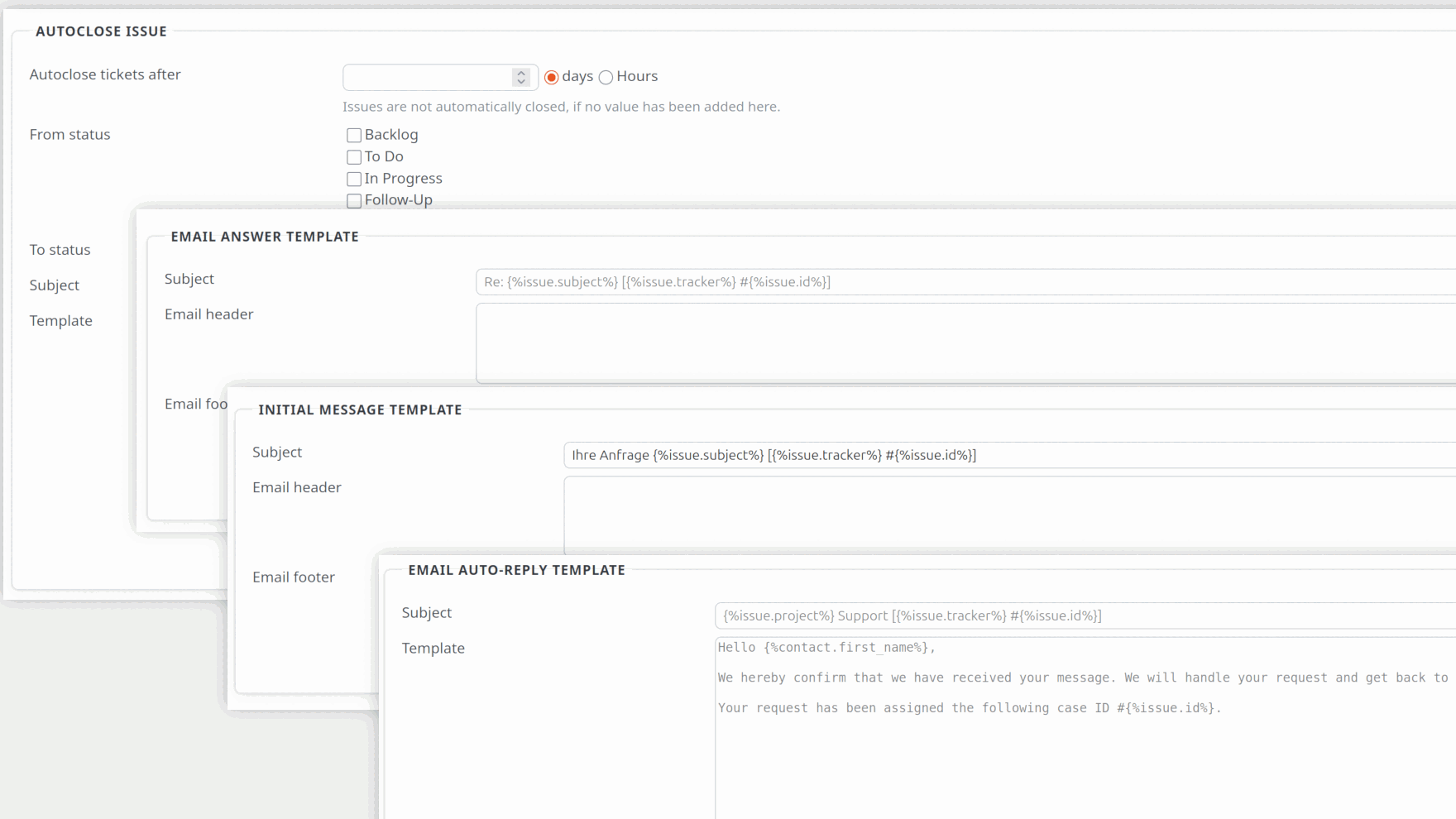Screen dimensions: 1456x819
Task: Click the INITIAL MESSAGE TEMPLATE heading
Action: point(360,409)
